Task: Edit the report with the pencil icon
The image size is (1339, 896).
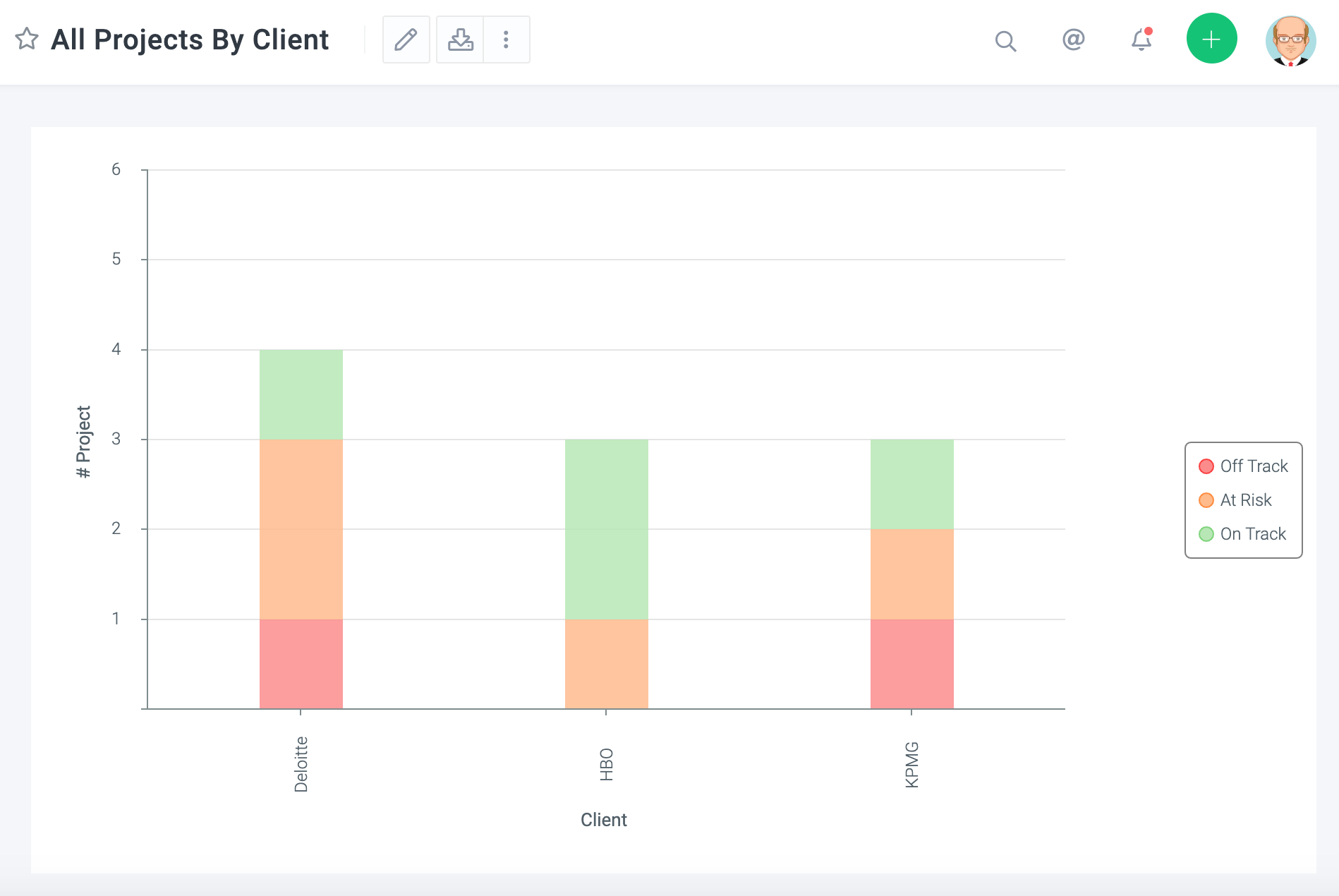Action: 406,40
